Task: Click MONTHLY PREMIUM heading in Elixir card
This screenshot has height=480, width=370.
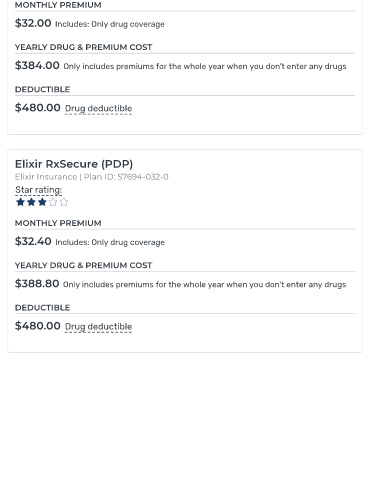Action: tap(58, 223)
